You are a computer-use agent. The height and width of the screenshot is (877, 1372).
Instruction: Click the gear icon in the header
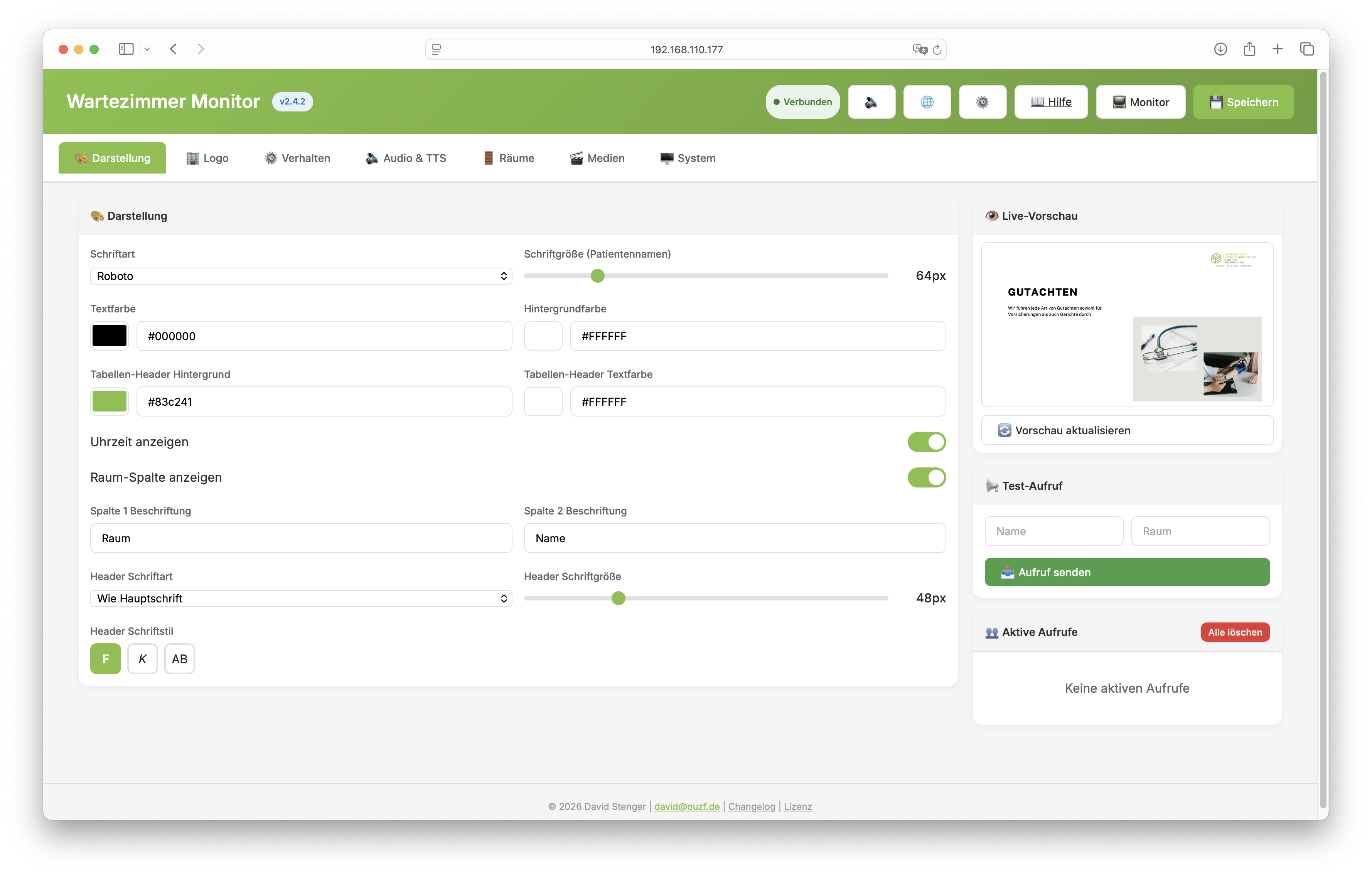click(982, 101)
